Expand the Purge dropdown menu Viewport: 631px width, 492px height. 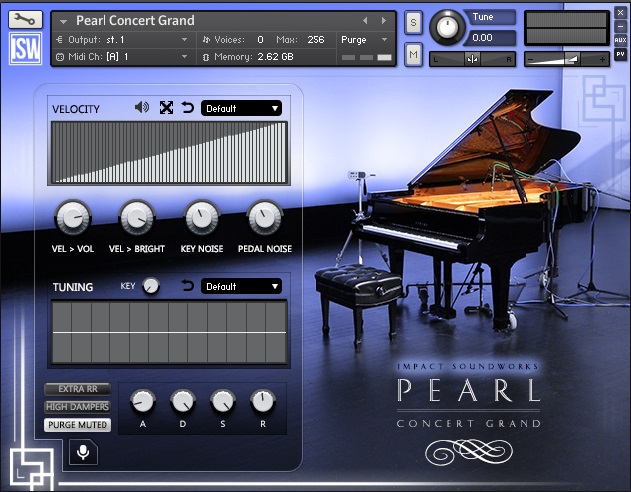click(x=365, y=40)
